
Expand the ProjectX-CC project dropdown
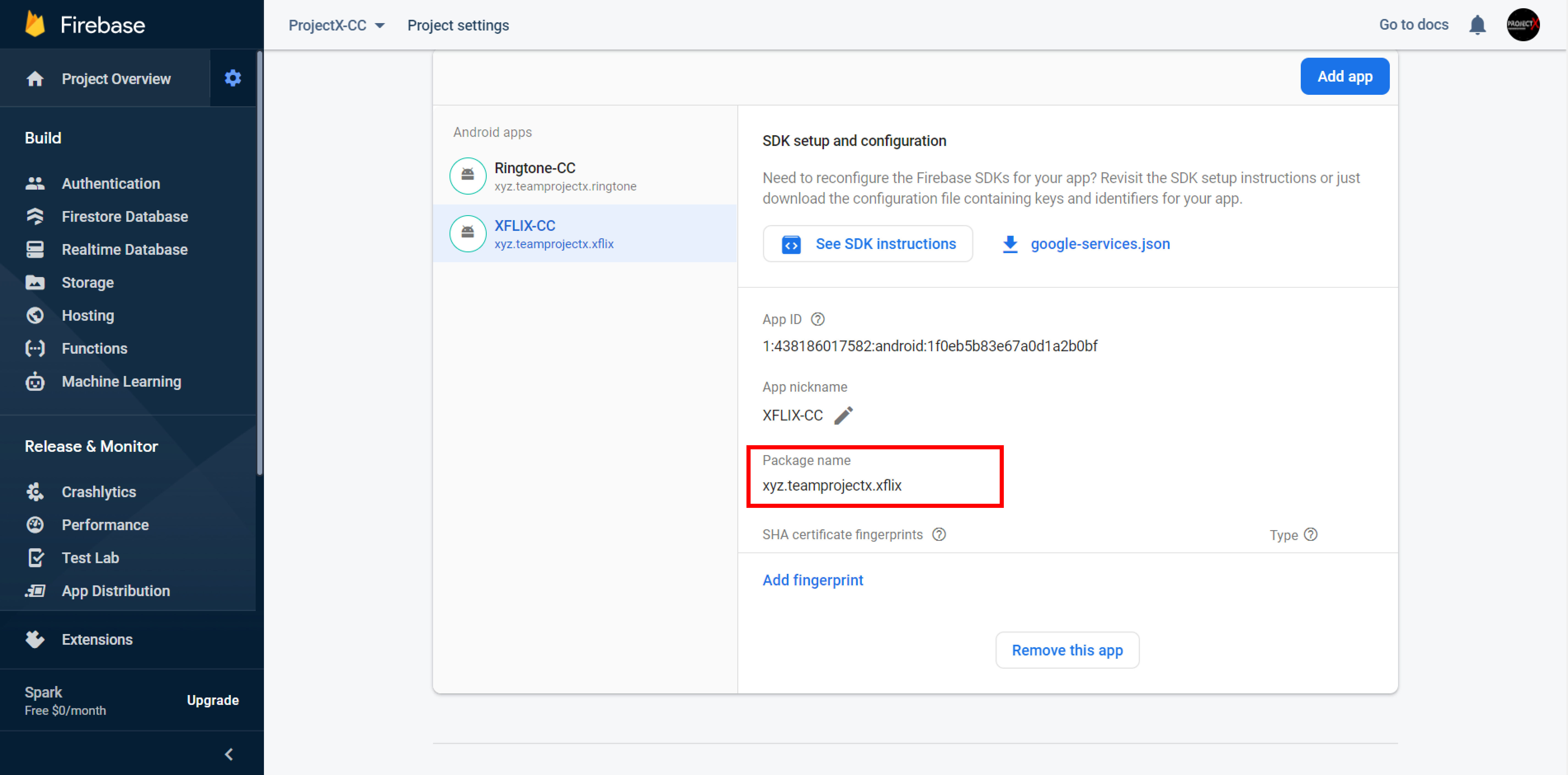click(337, 26)
